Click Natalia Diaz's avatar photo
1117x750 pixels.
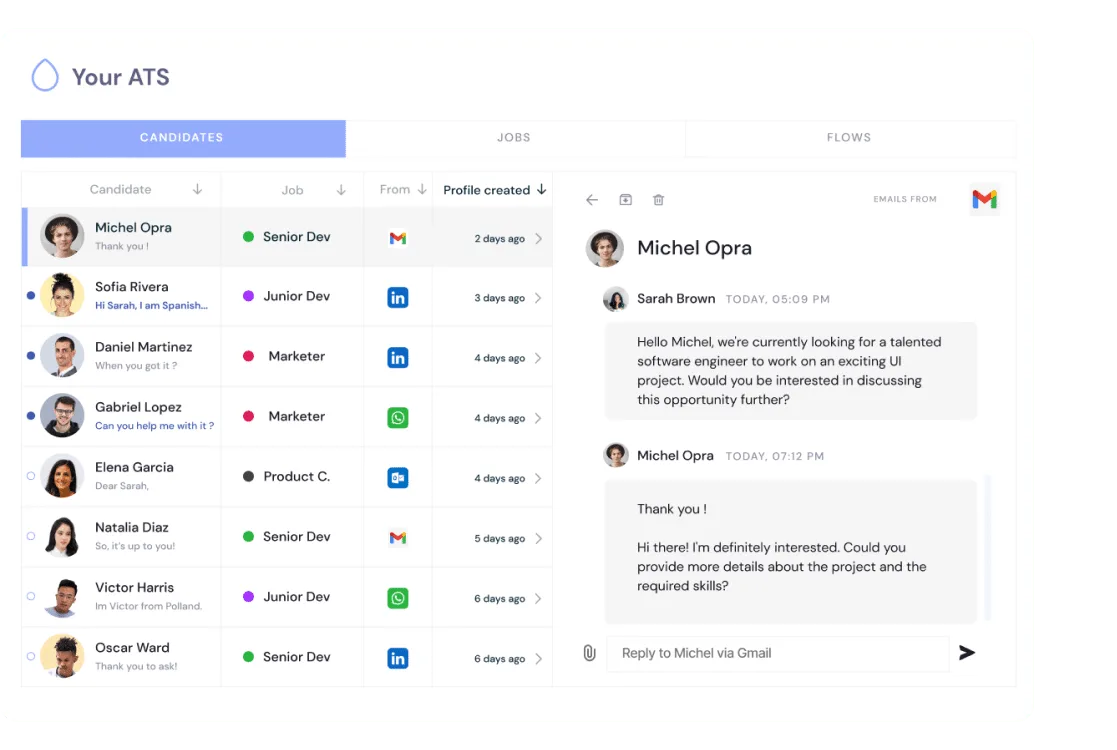(x=62, y=536)
